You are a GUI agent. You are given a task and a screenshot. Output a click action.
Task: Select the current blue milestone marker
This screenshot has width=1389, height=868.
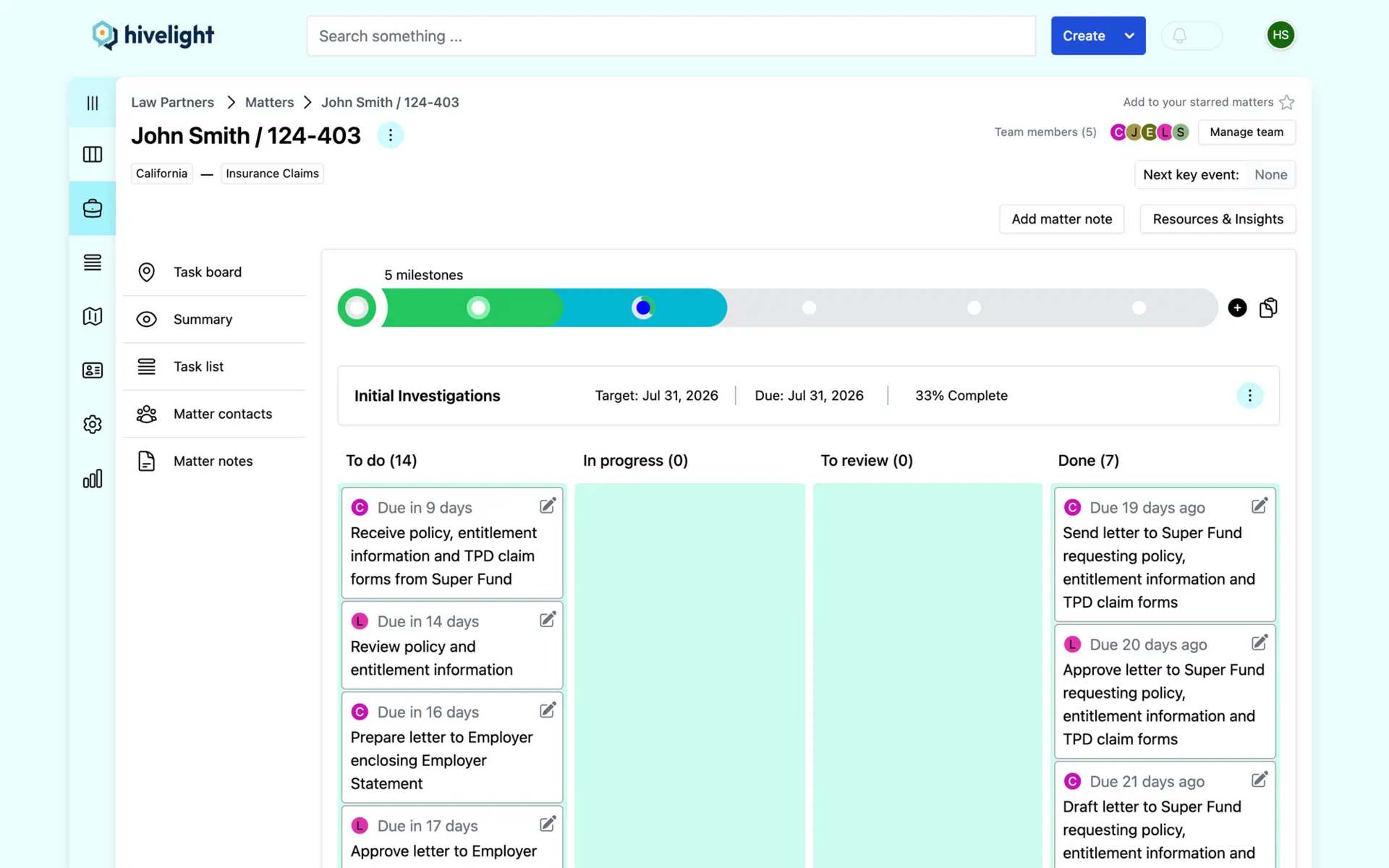[643, 308]
